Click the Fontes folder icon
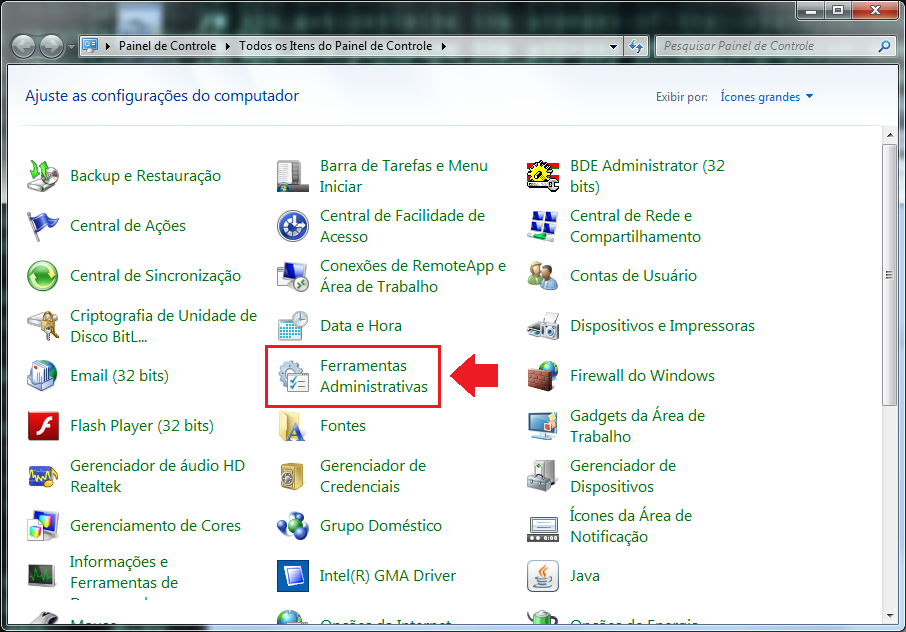Screen dimensions: 906x632 pos(293,426)
